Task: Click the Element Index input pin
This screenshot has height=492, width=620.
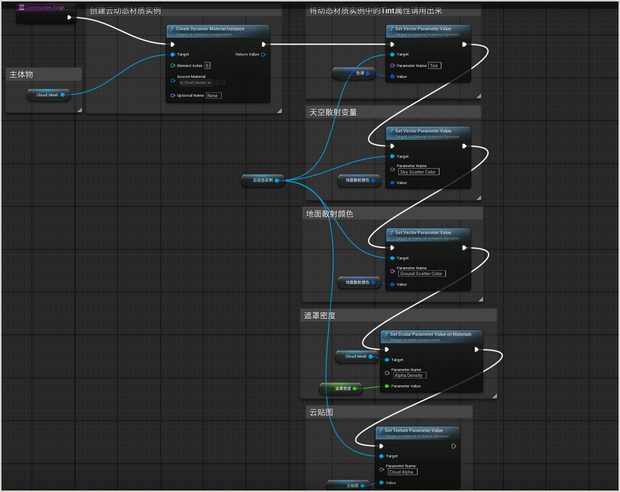Action: coord(172,65)
